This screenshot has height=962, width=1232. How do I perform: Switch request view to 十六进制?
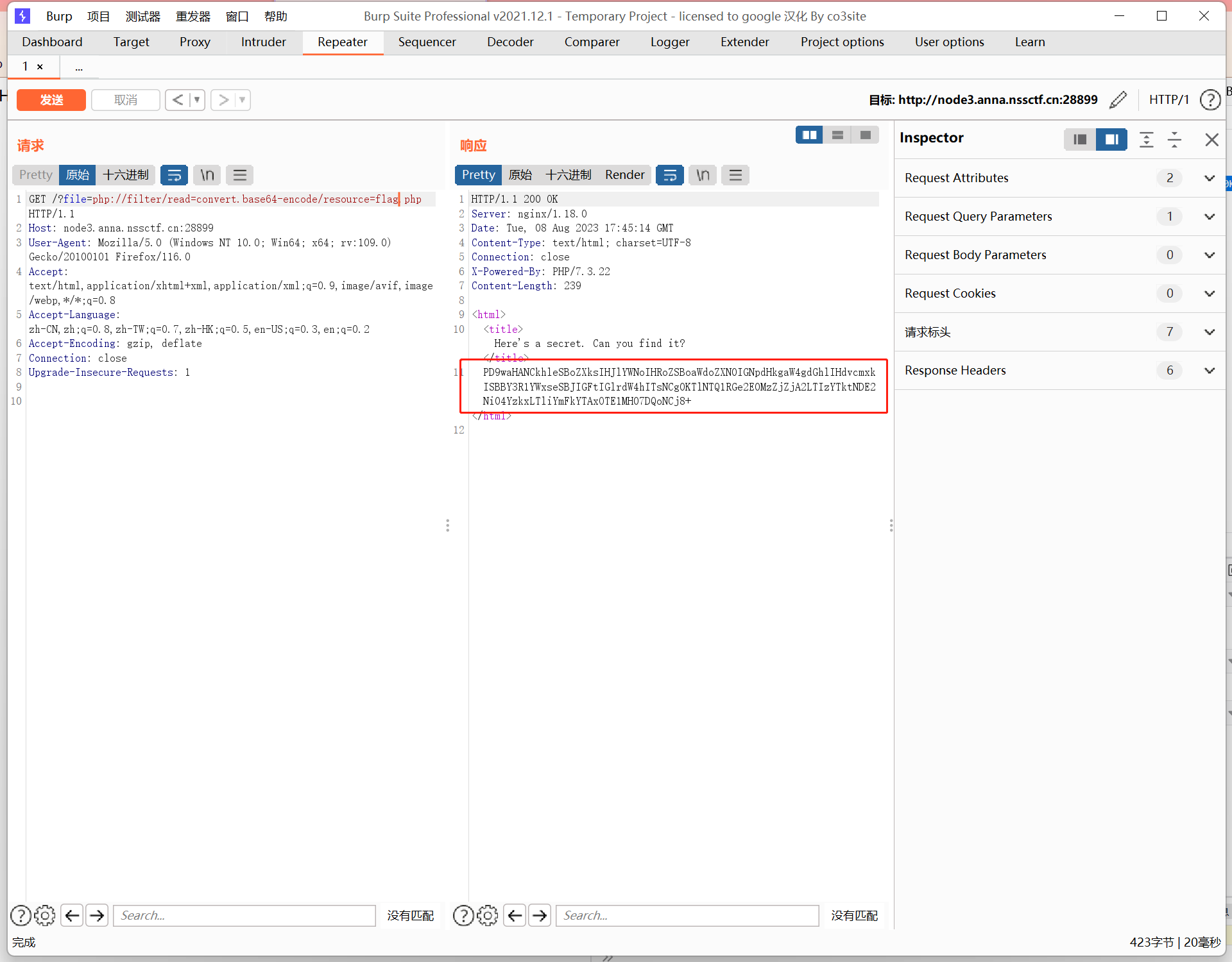point(126,175)
